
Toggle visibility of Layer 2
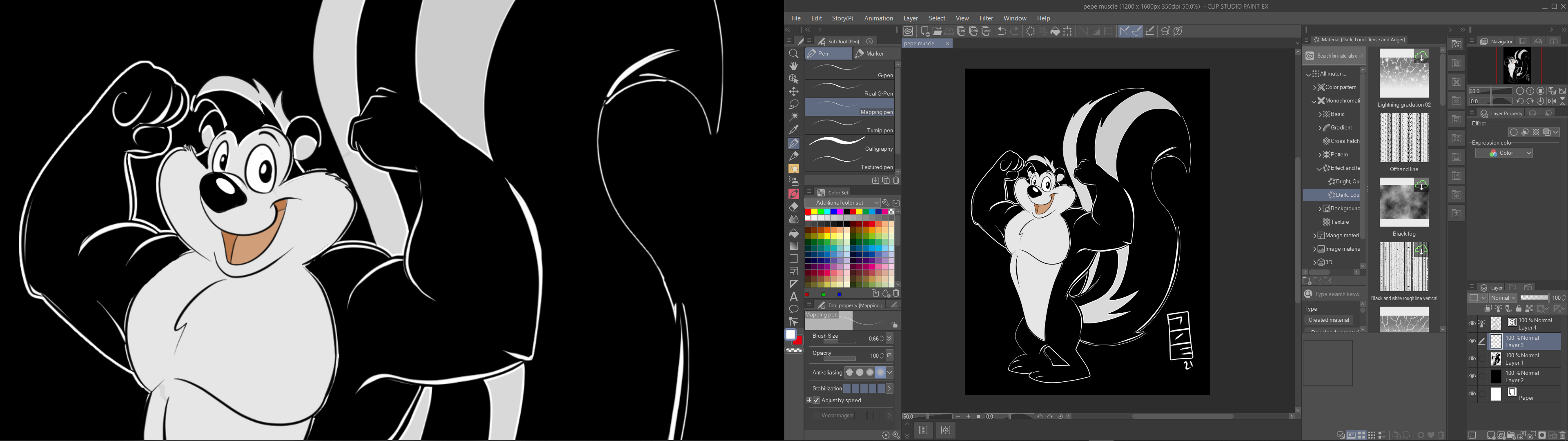(1472, 376)
